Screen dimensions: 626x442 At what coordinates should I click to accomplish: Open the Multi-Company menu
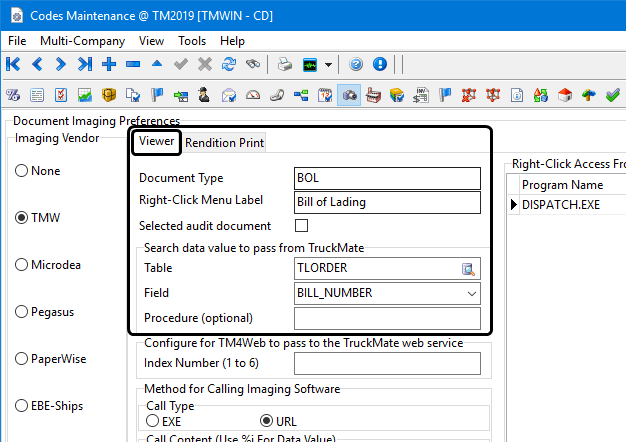tap(82, 41)
